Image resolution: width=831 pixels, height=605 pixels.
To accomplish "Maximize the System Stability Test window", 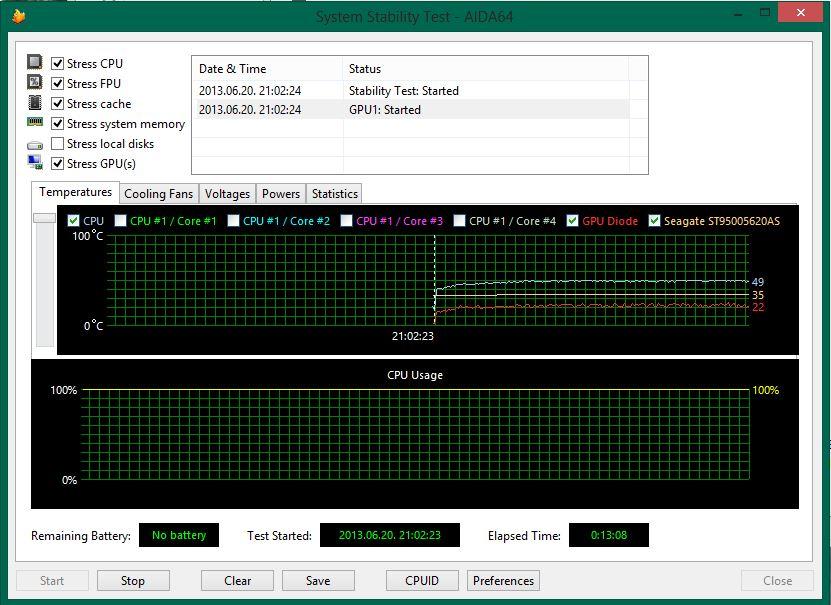I will click(x=765, y=13).
